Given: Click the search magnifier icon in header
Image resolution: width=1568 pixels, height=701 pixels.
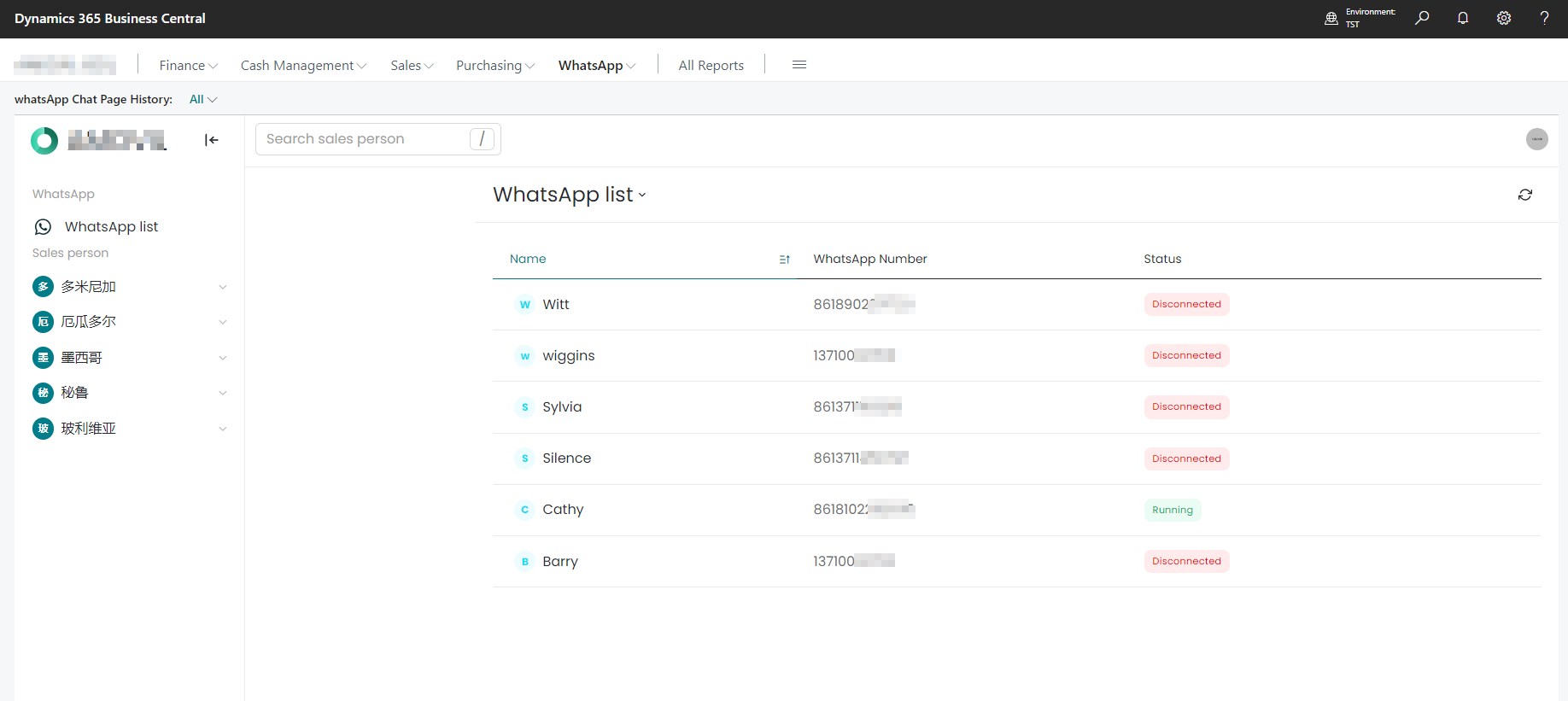Looking at the screenshot, I should (x=1422, y=18).
